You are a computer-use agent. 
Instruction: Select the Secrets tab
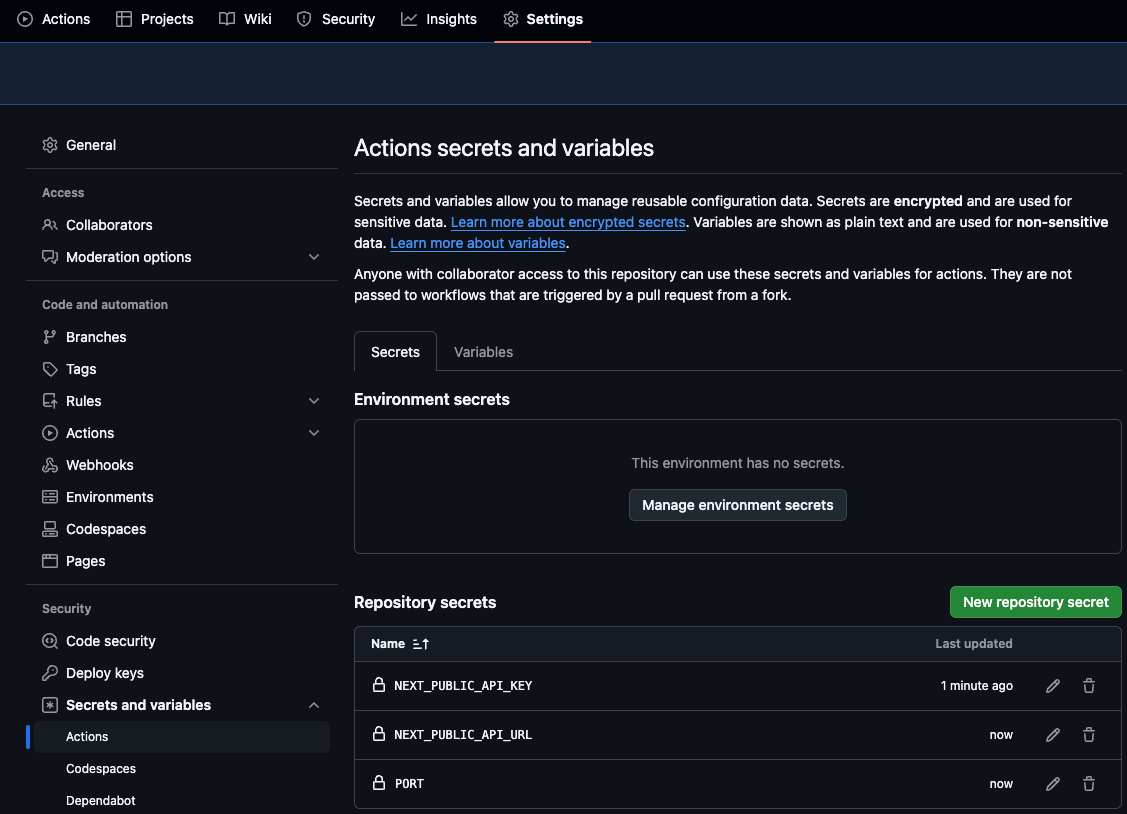tap(395, 351)
